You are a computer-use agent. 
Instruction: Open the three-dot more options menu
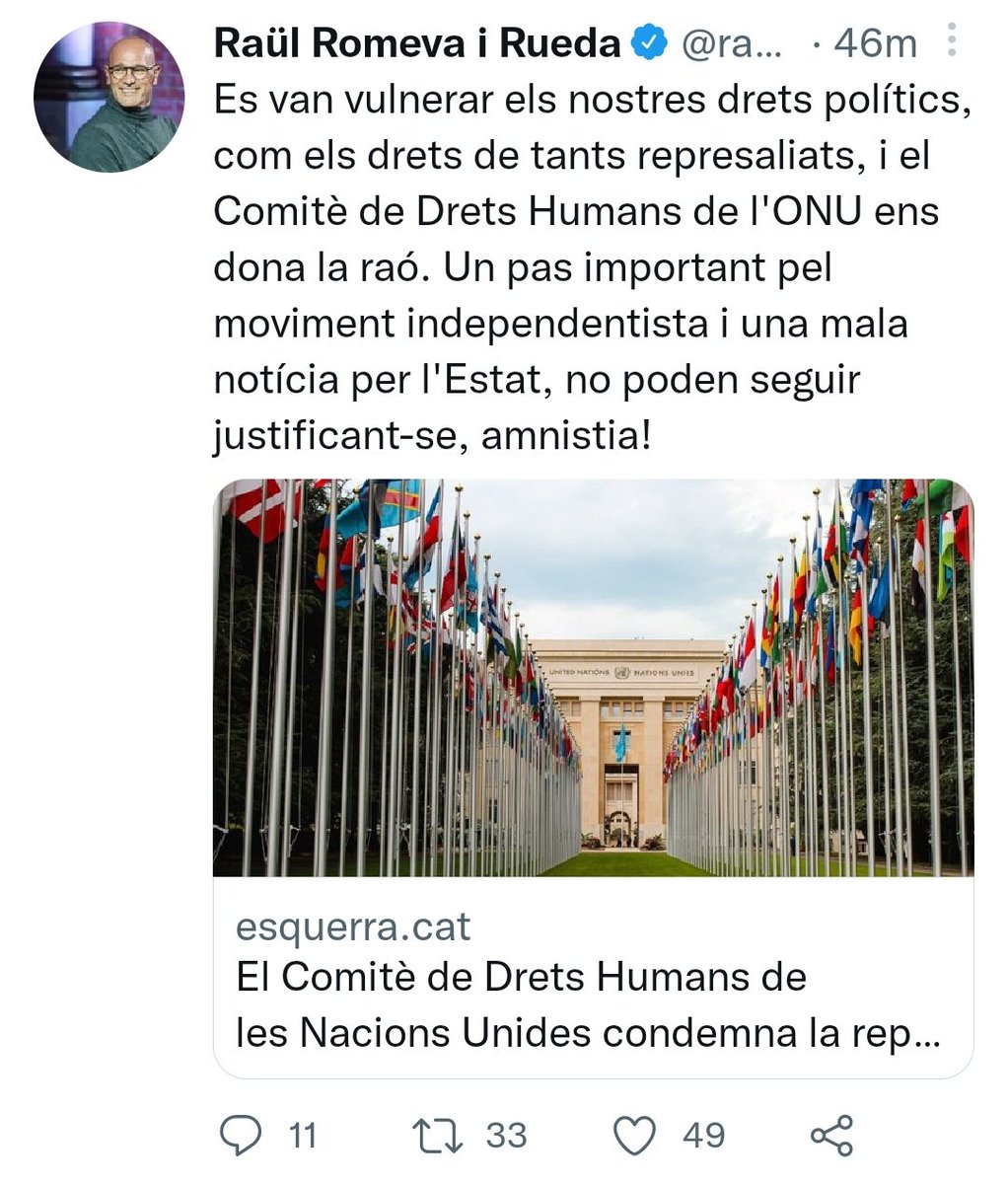[x=952, y=40]
